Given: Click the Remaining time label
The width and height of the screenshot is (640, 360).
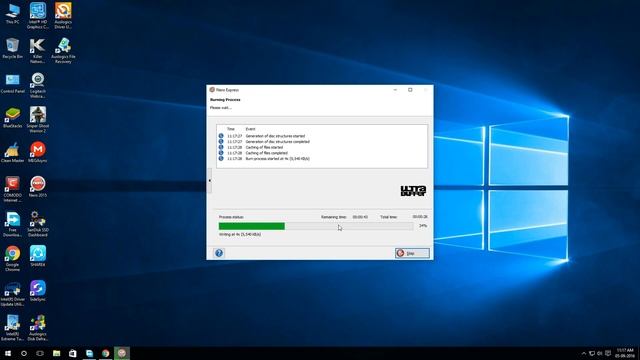Looking at the screenshot, I should tap(333, 217).
